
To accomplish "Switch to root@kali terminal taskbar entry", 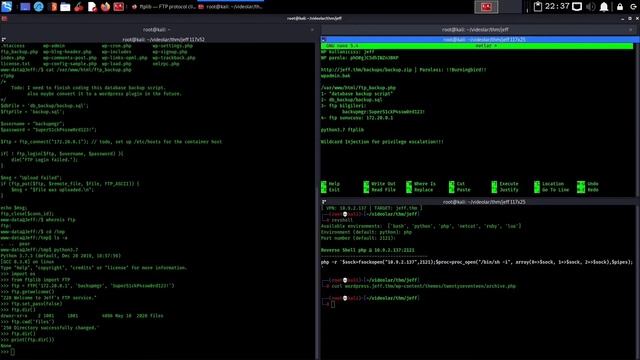I will 231,7.
